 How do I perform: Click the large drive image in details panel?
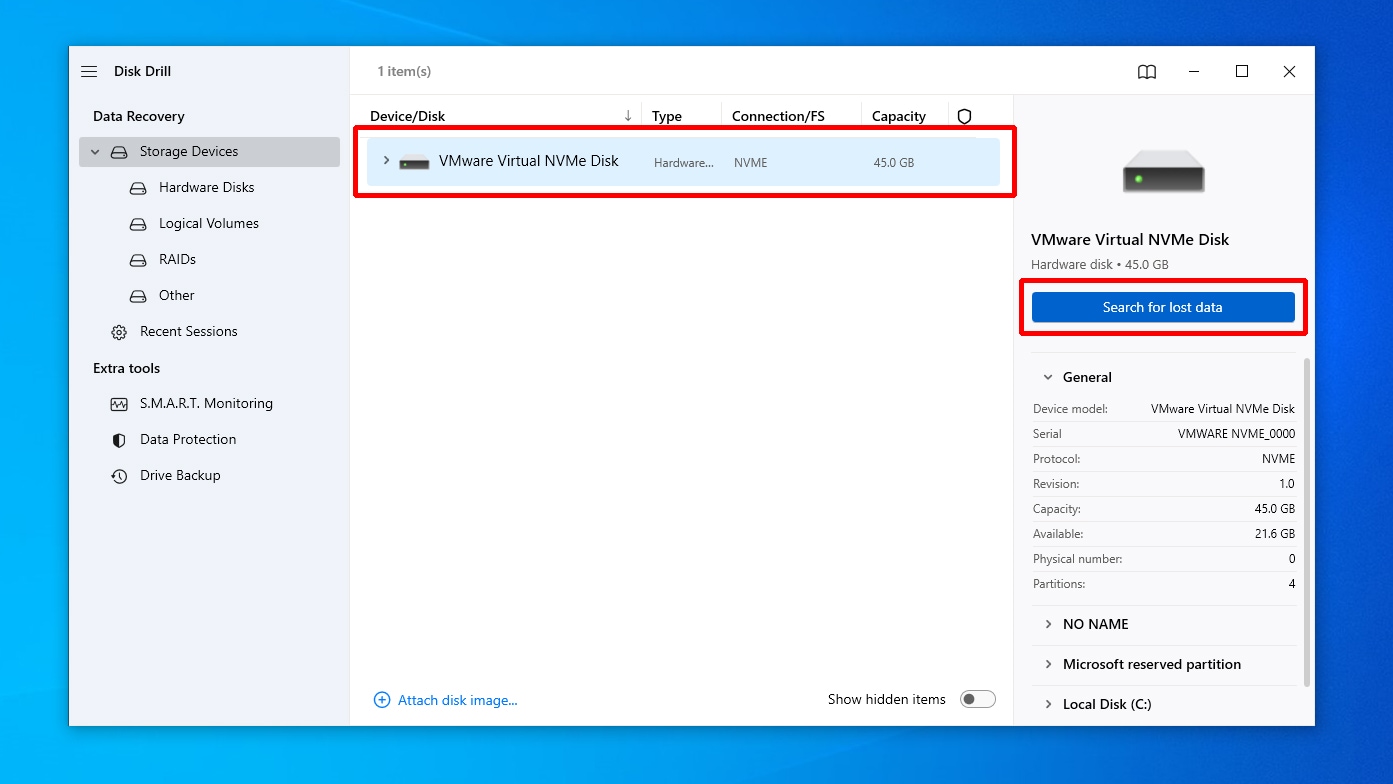point(1163,171)
